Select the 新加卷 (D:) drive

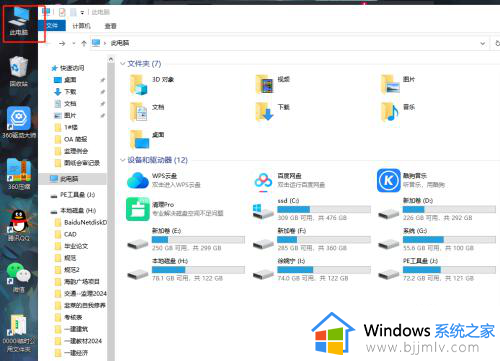coord(437,209)
